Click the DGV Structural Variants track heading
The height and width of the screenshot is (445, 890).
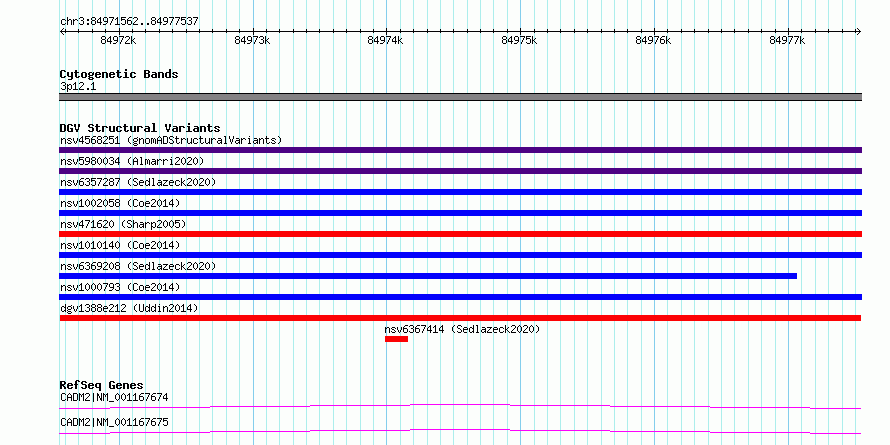click(x=140, y=128)
